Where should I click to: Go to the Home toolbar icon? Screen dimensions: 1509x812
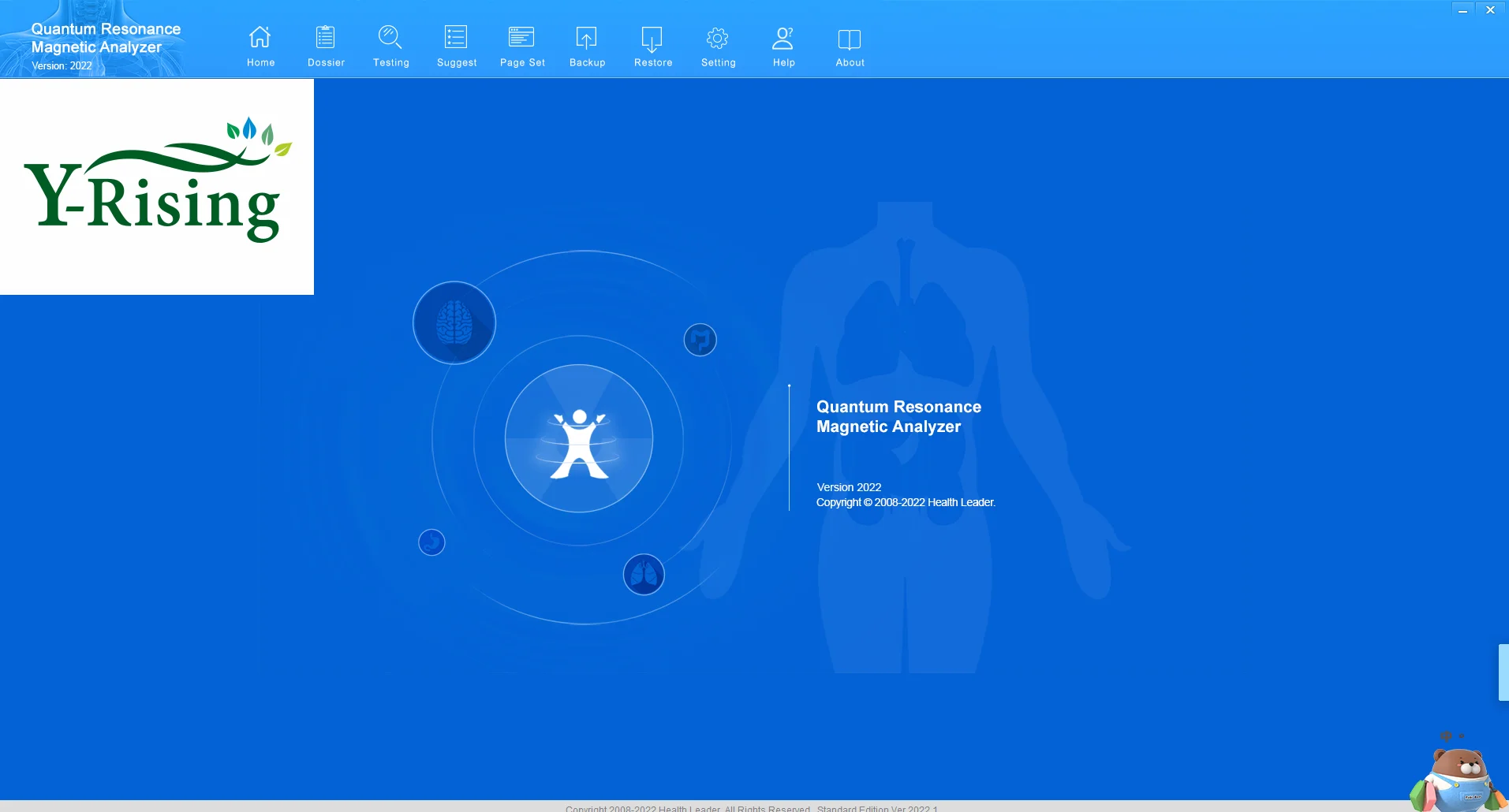pos(260,38)
